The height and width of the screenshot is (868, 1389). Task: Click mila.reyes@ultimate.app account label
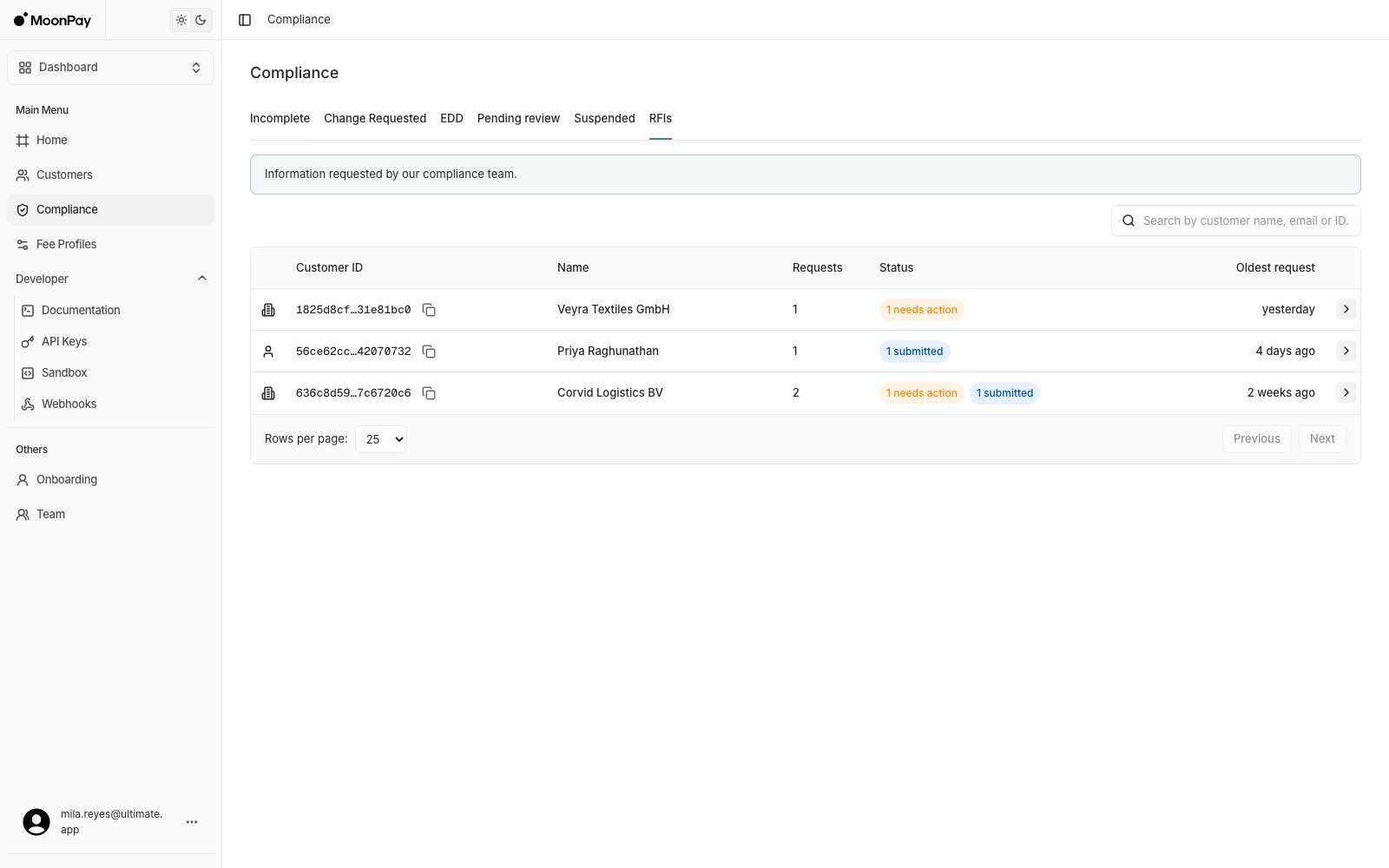(111, 822)
